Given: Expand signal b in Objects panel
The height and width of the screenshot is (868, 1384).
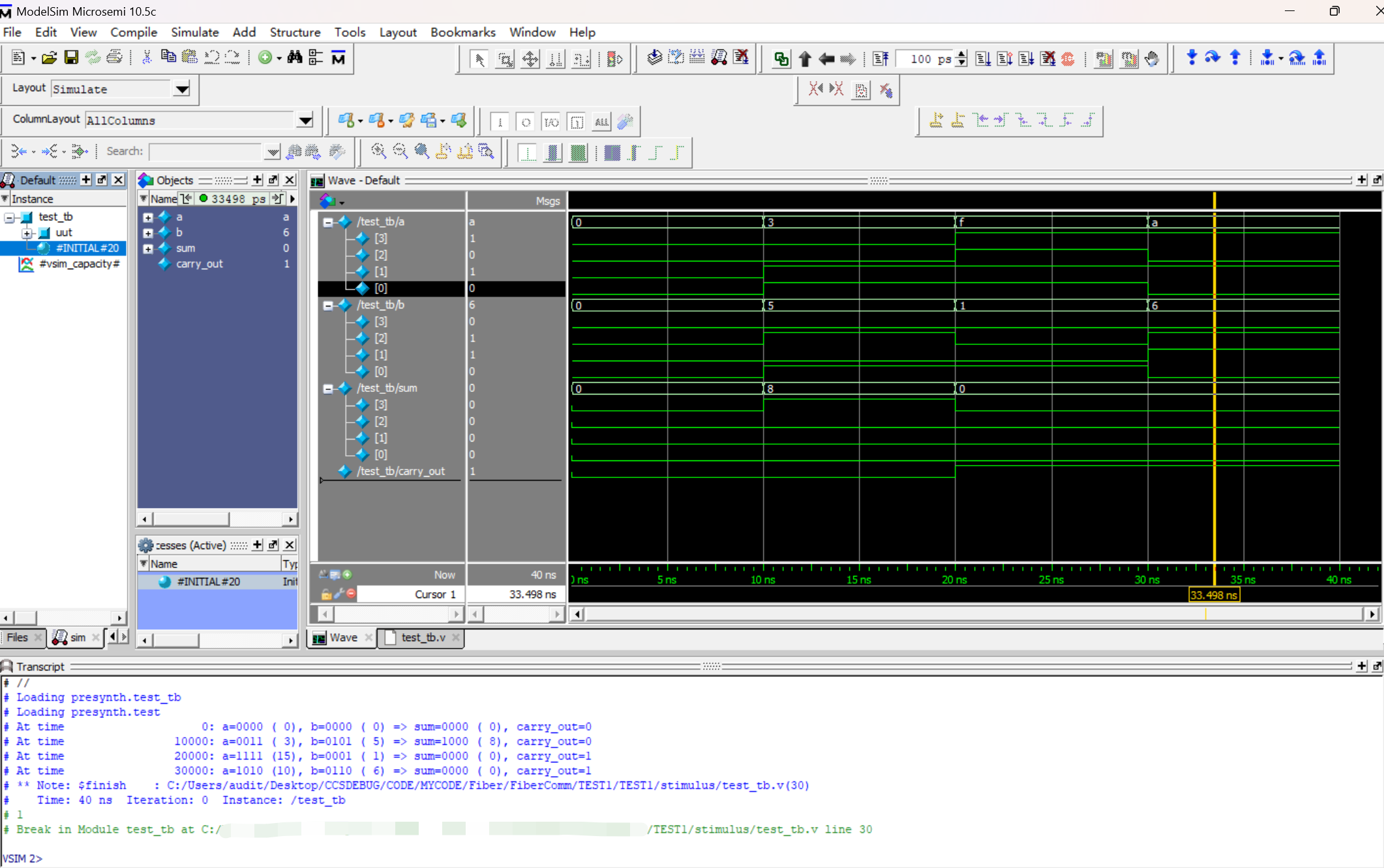Looking at the screenshot, I should point(148,233).
